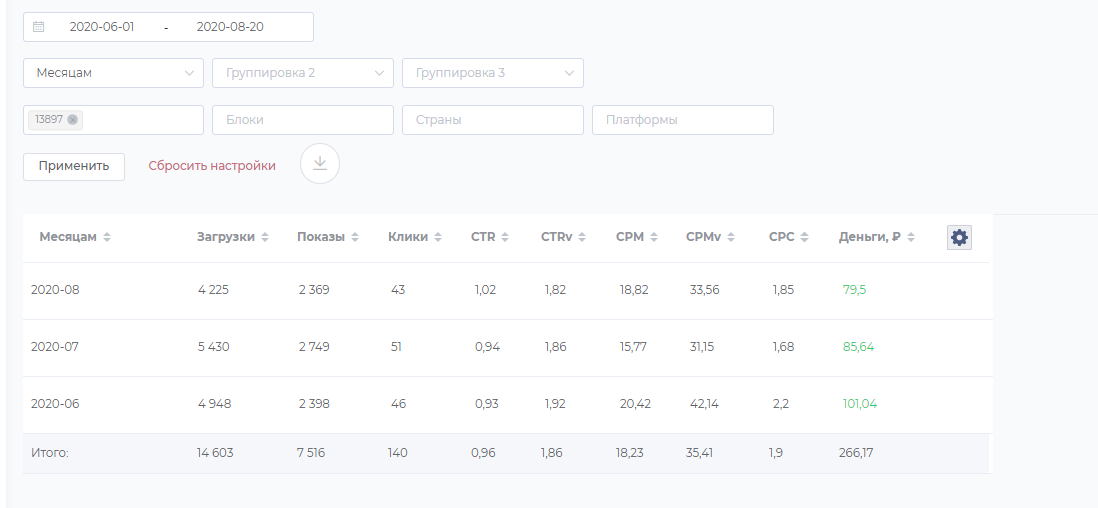Click the Сбросить настройки link
The height and width of the screenshot is (508, 1098).
pos(212,166)
